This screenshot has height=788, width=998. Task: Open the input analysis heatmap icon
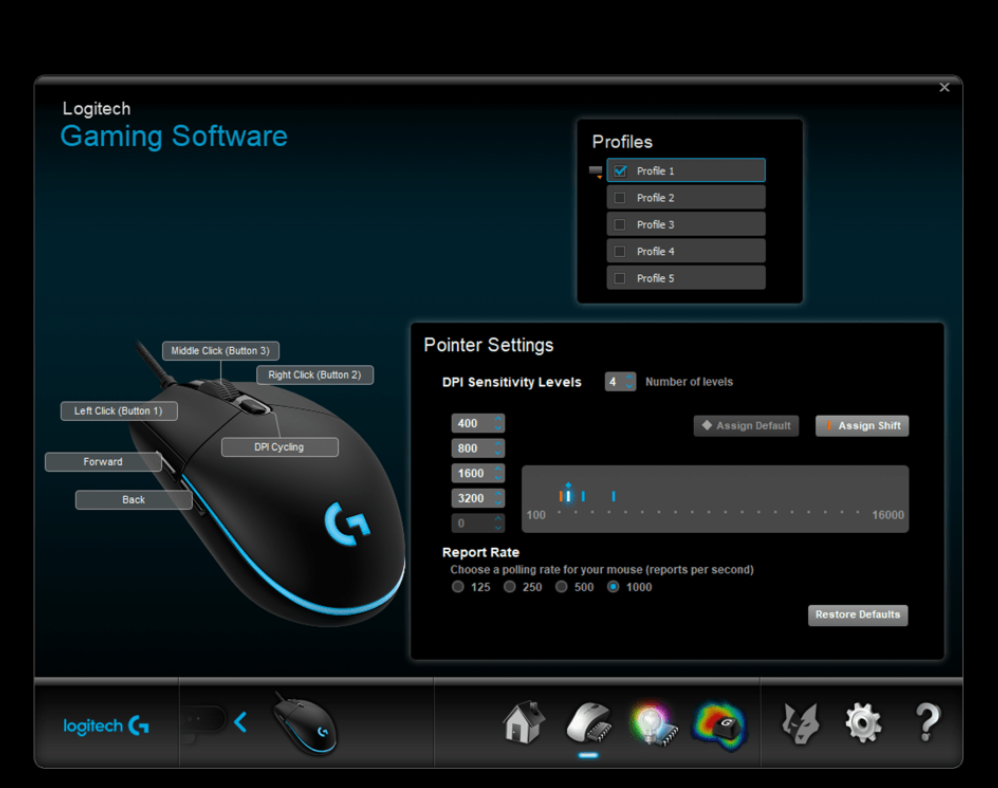pyautogui.click(x=720, y=726)
